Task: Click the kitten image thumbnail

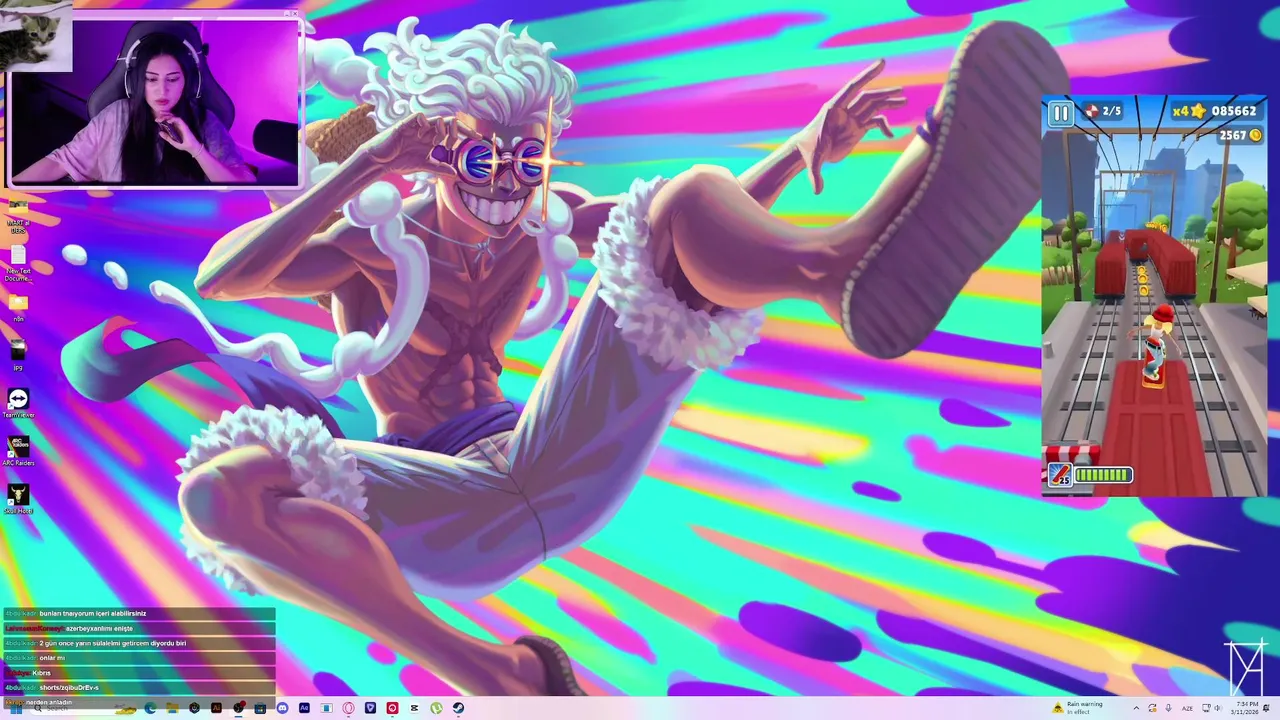Action: pyautogui.click(x=36, y=36)
